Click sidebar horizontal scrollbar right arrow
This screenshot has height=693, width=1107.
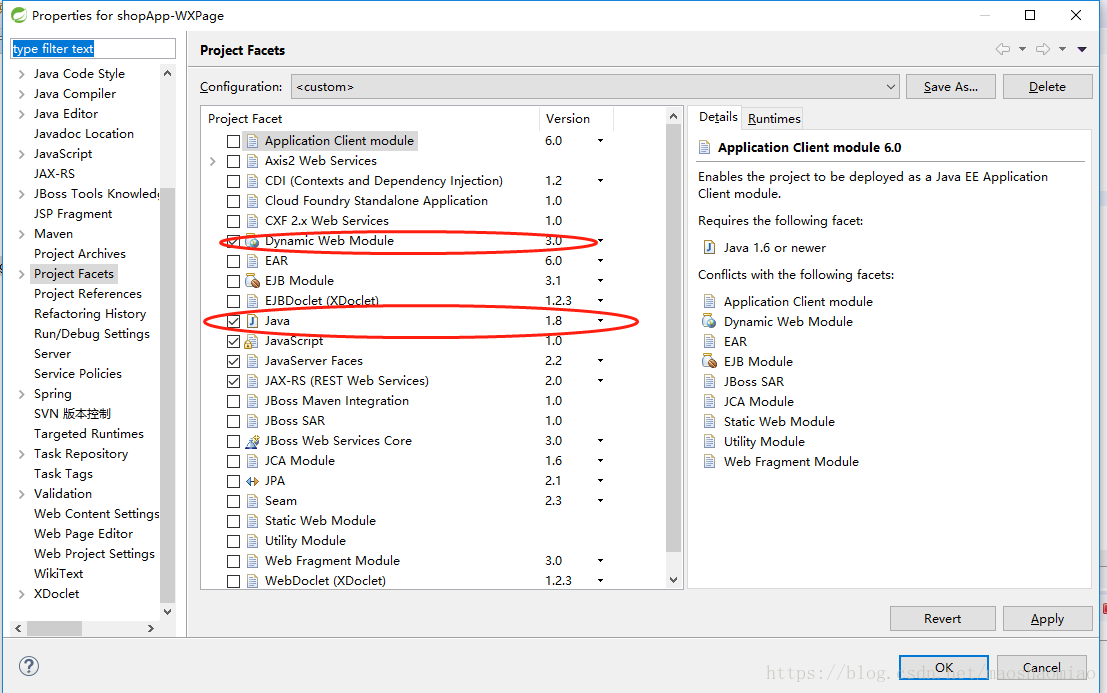[x=150, y=628]
